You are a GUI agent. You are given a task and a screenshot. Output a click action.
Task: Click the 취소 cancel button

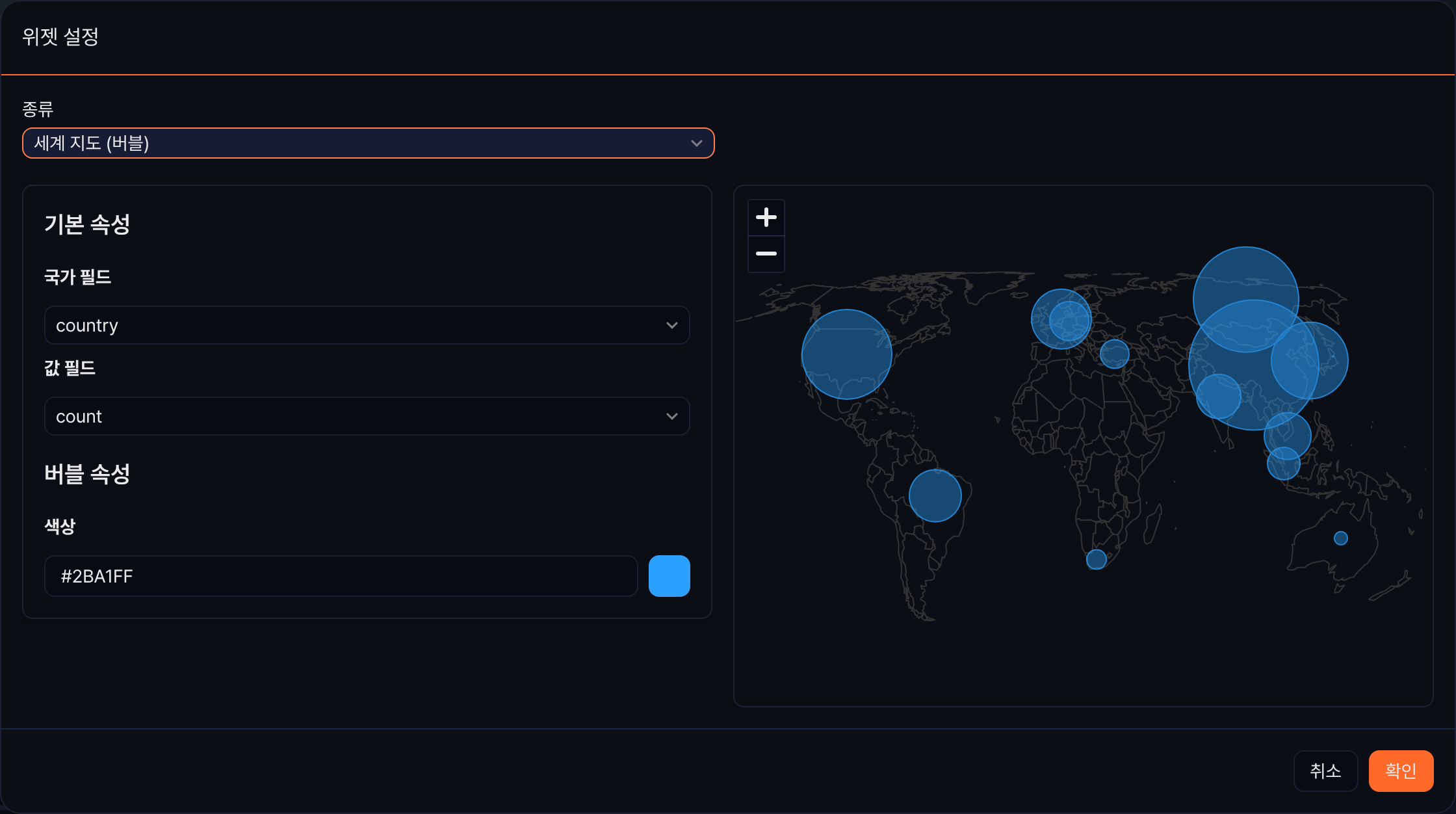click(1325, 771)
